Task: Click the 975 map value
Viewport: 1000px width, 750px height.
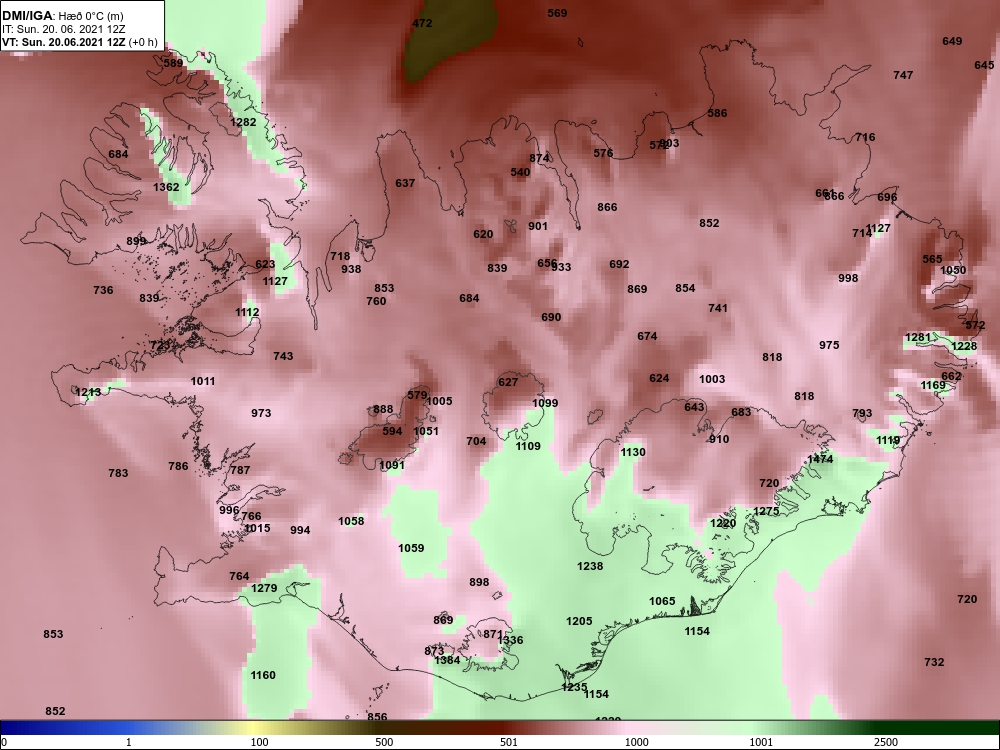Action: coord(829,345)
